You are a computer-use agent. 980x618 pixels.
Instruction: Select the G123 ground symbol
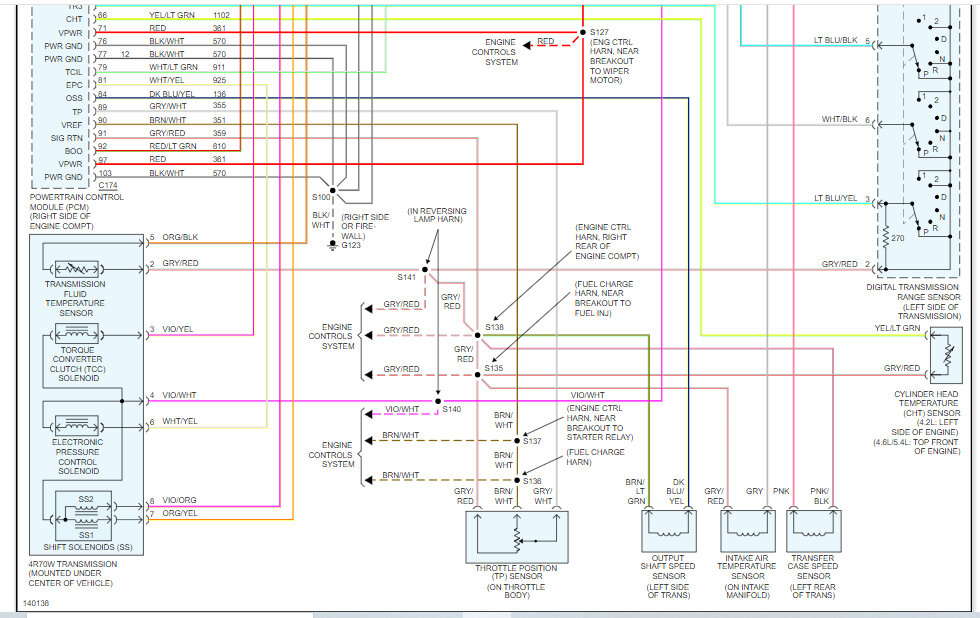point(332,245)
